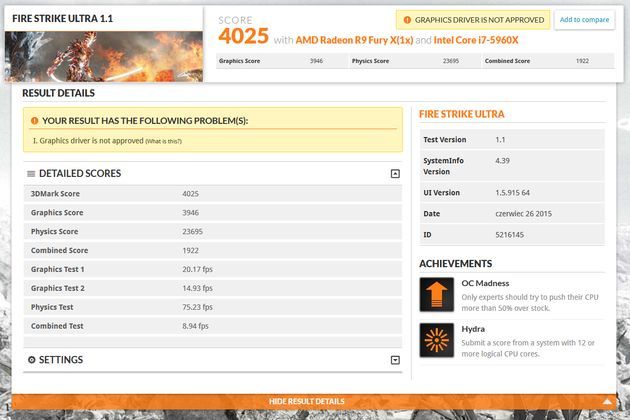This screenshot has width=630, height=420.
Task: Click the upward arrow on orange bar
Action: [x=607, y=401]
